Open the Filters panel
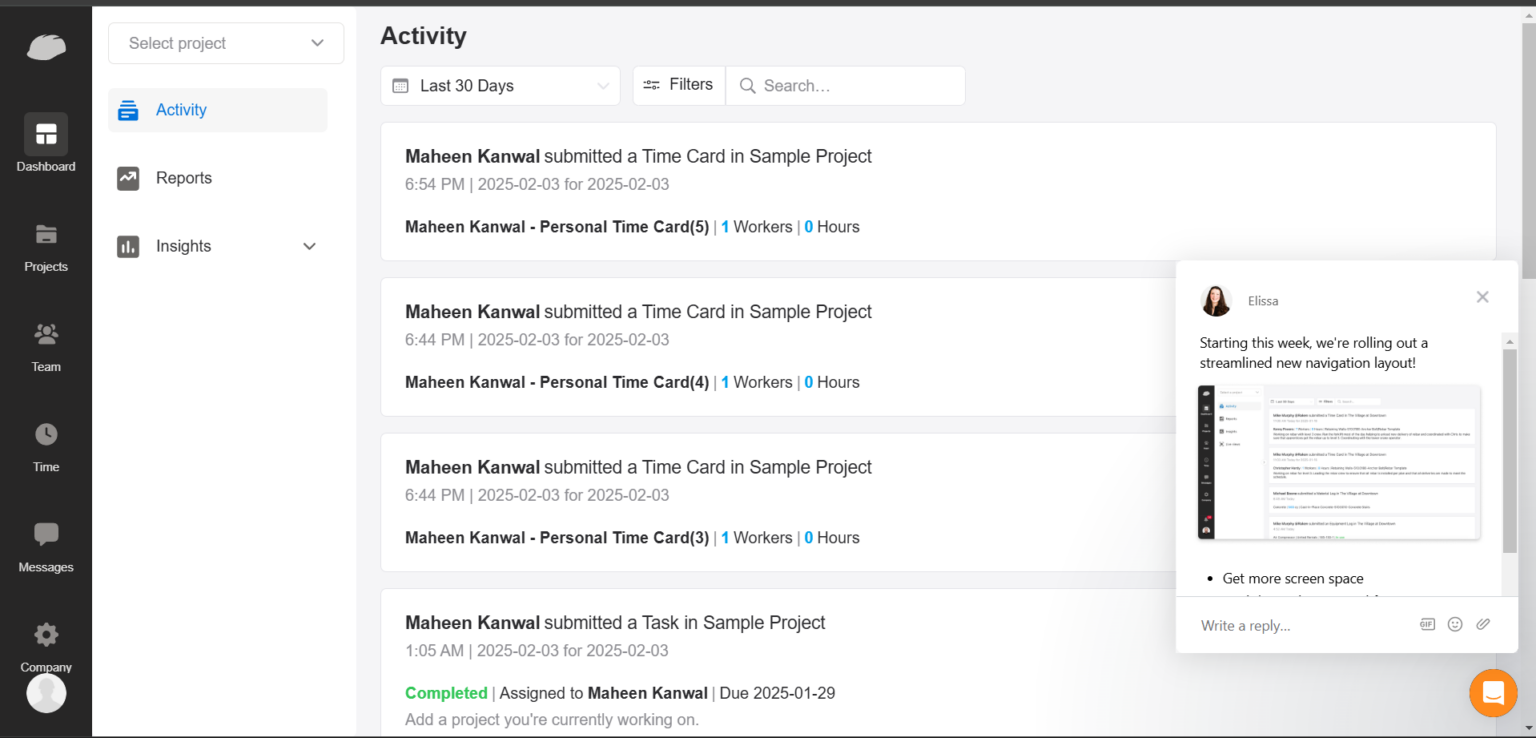This screenshot has width=1536, height=738. click(678, 85)
